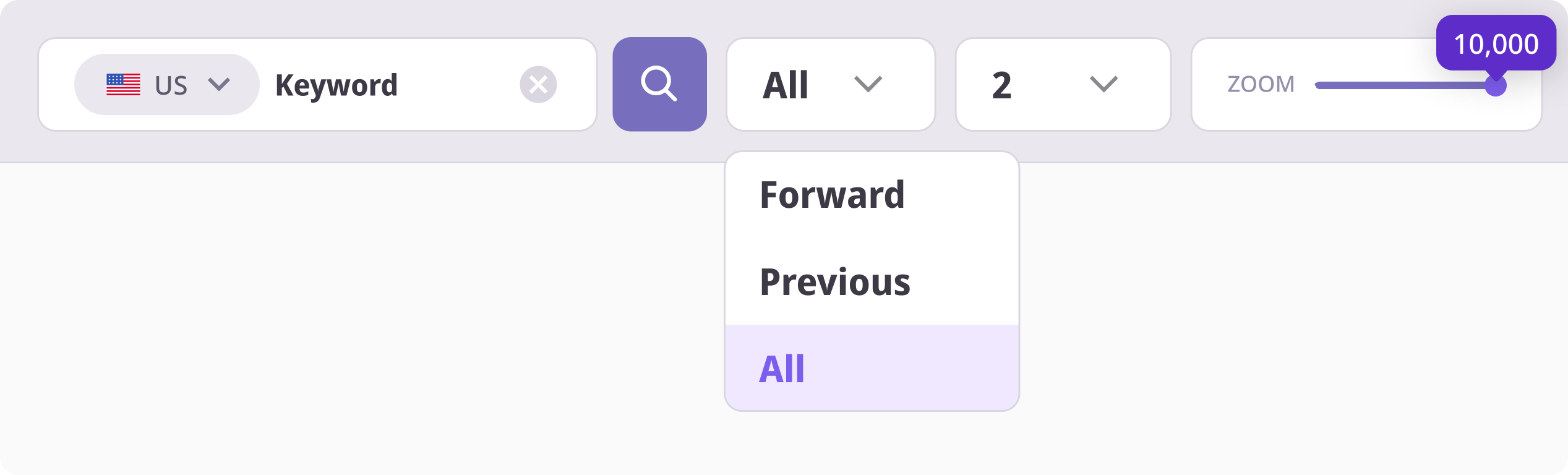Choose Forward from the open list
1568x475 pixels.
point(832,195)
